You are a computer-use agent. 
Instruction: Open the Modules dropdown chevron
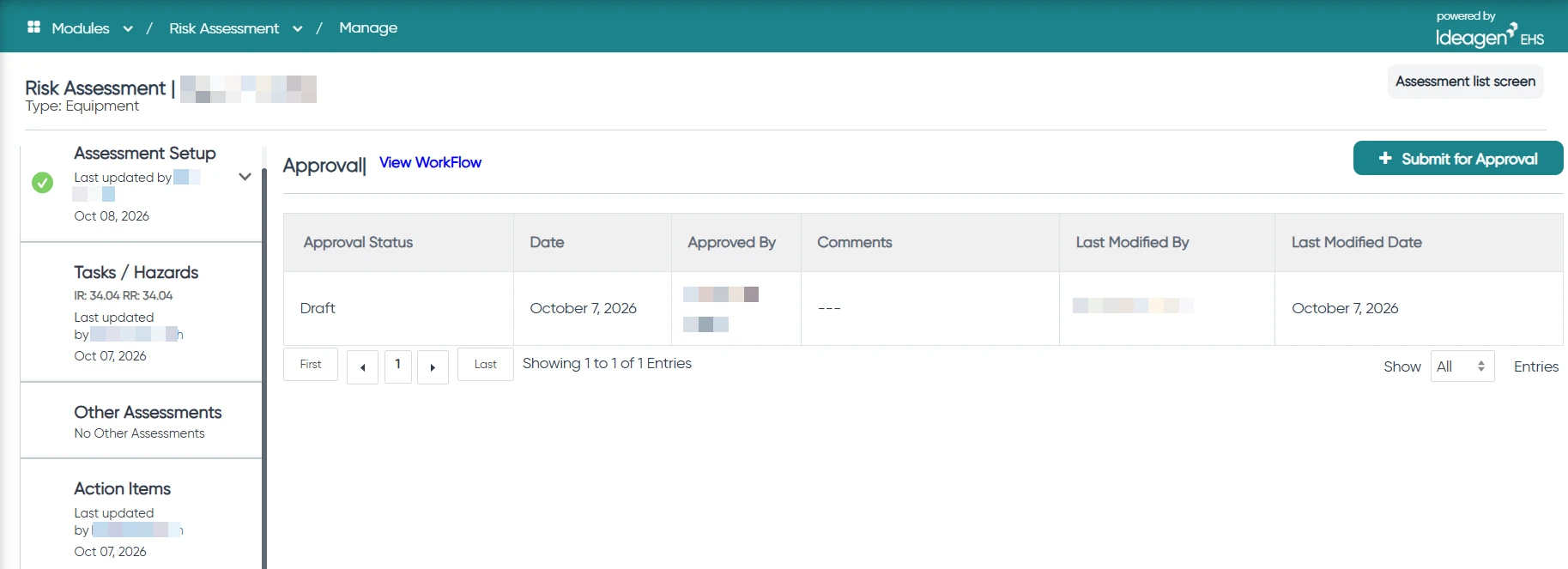pyautogui.click(x=128, y=28)
